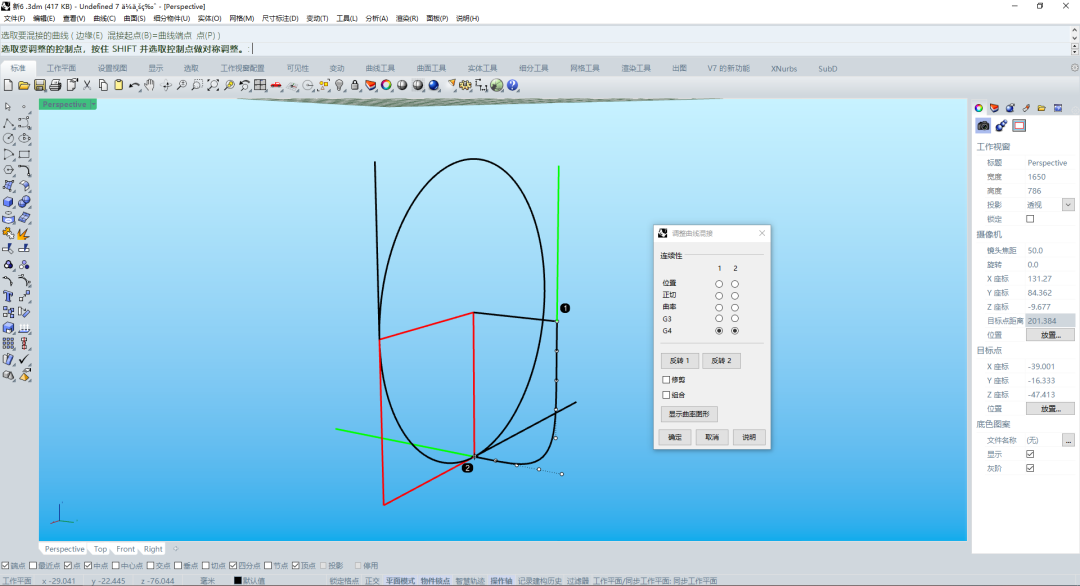This screenshot has width=1080, height=586.
Task: Click the Undo arrow icon
Action: [134, 85]
